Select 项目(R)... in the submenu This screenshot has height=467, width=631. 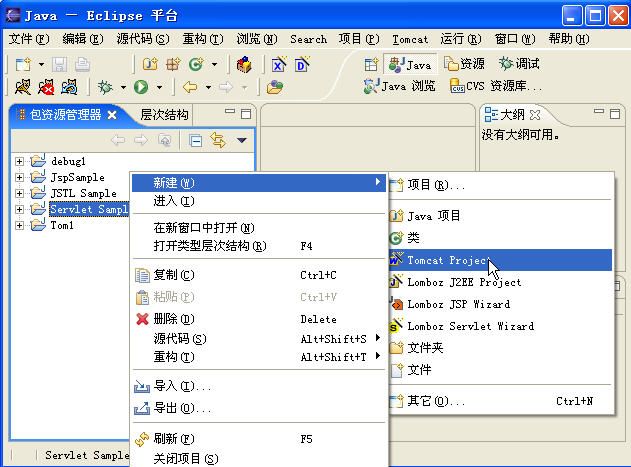tap(501, 185)
